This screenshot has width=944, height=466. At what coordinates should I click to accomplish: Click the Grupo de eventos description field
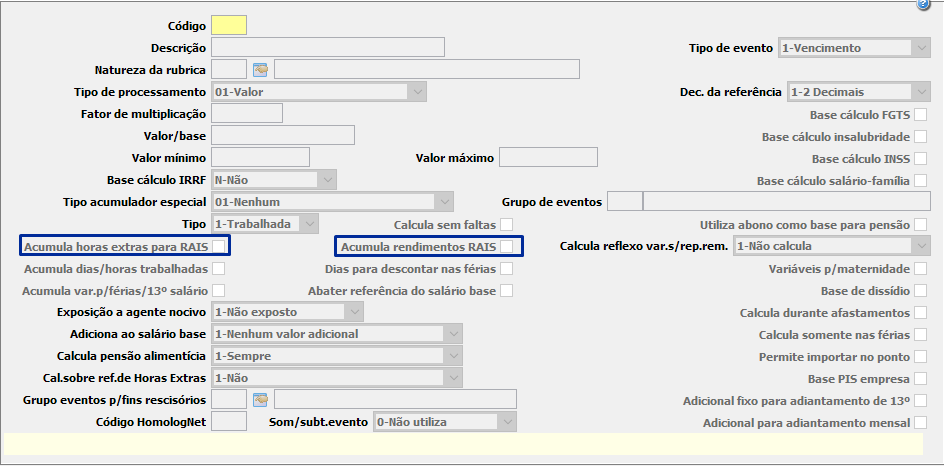coord(787,202)
